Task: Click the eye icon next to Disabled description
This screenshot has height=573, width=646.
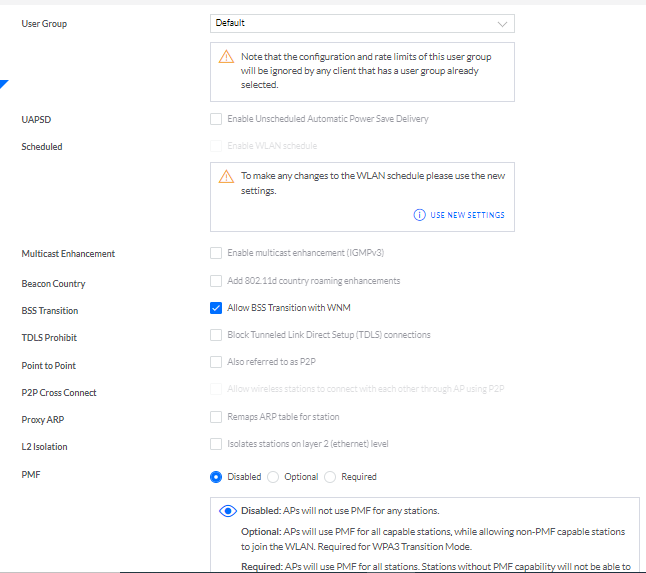Action: [227, 511]
